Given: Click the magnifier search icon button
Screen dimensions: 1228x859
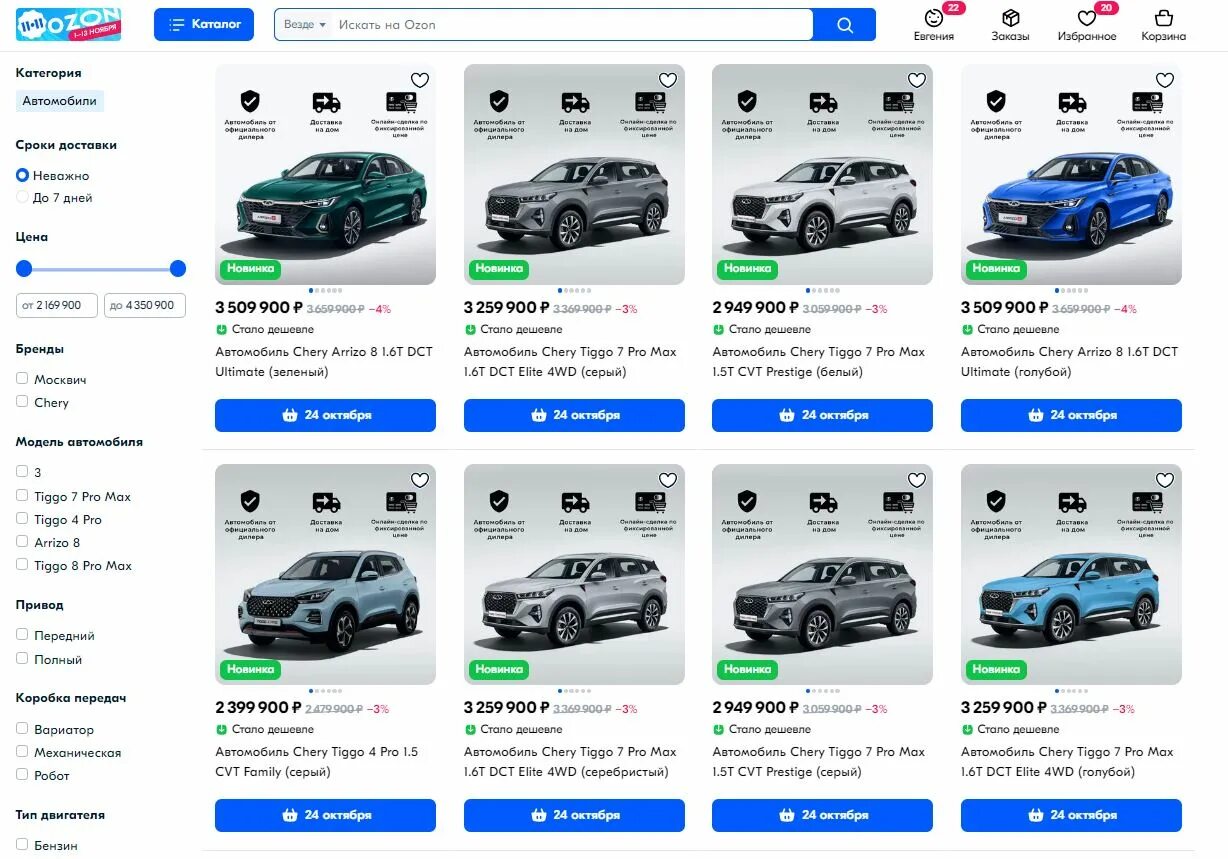Looking at the screenshot, I should pos(845,25).
